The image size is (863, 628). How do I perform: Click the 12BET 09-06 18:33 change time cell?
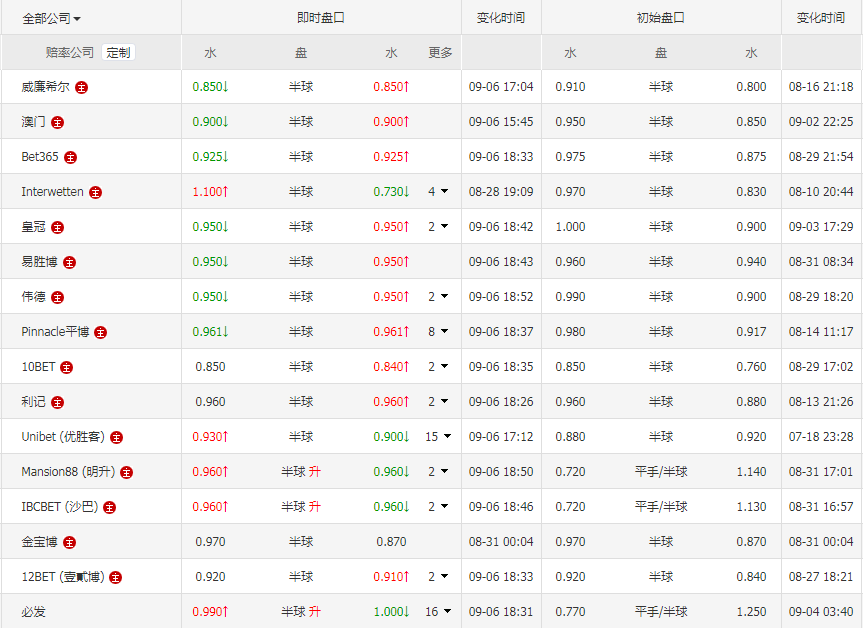click(x=501, y=577)
